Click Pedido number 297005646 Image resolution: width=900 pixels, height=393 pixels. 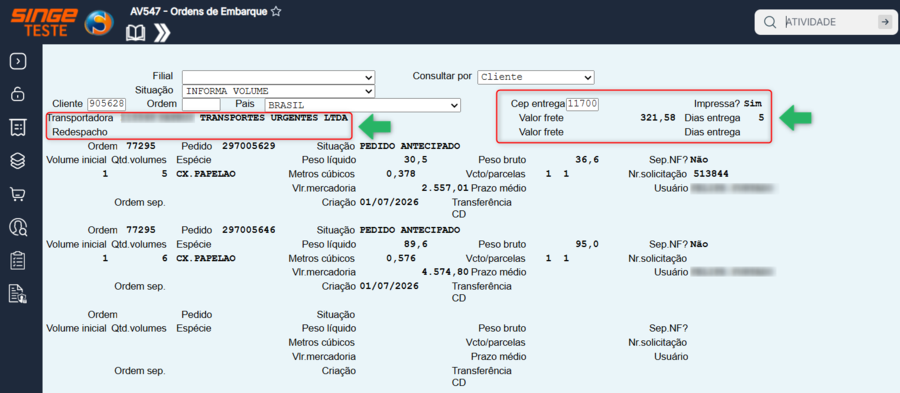click(x=249, y=229)
